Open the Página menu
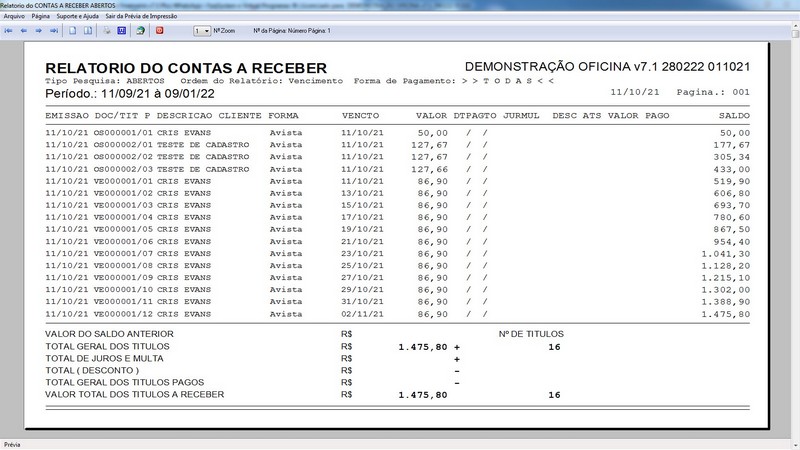Viewport: 800px width, 450px height. [41, 16]
